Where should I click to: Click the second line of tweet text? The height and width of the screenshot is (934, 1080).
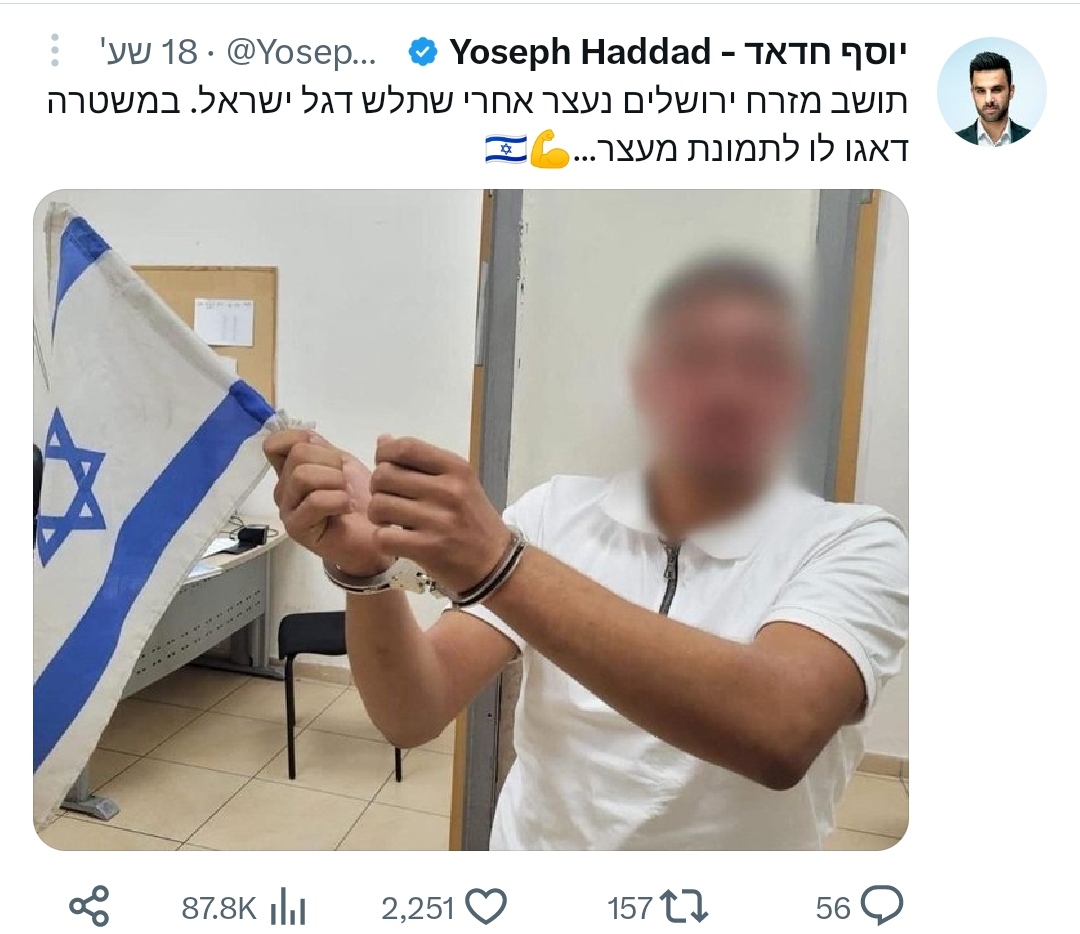click(696, 149)
